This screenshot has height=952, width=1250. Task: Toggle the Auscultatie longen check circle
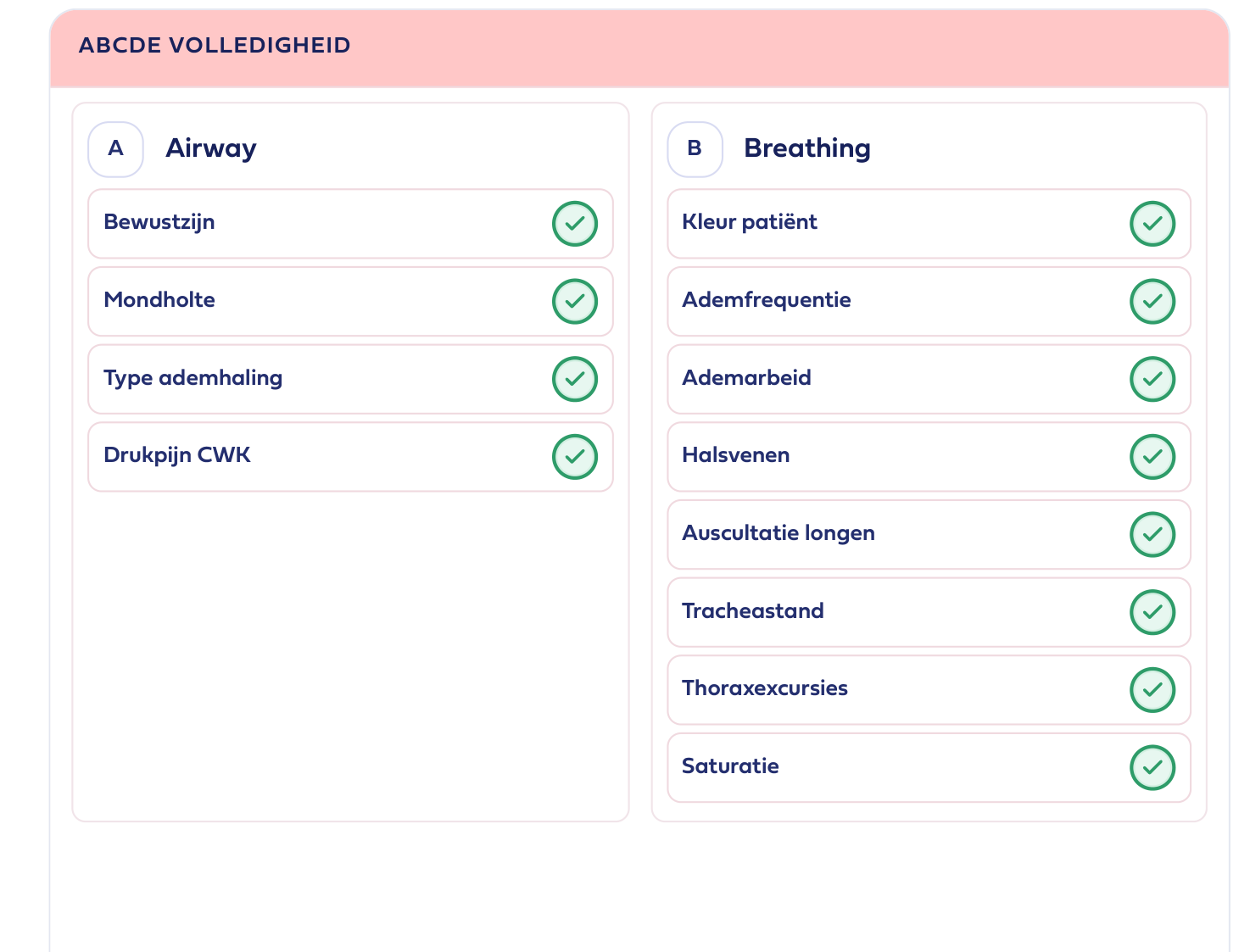tap(1152, 535)
